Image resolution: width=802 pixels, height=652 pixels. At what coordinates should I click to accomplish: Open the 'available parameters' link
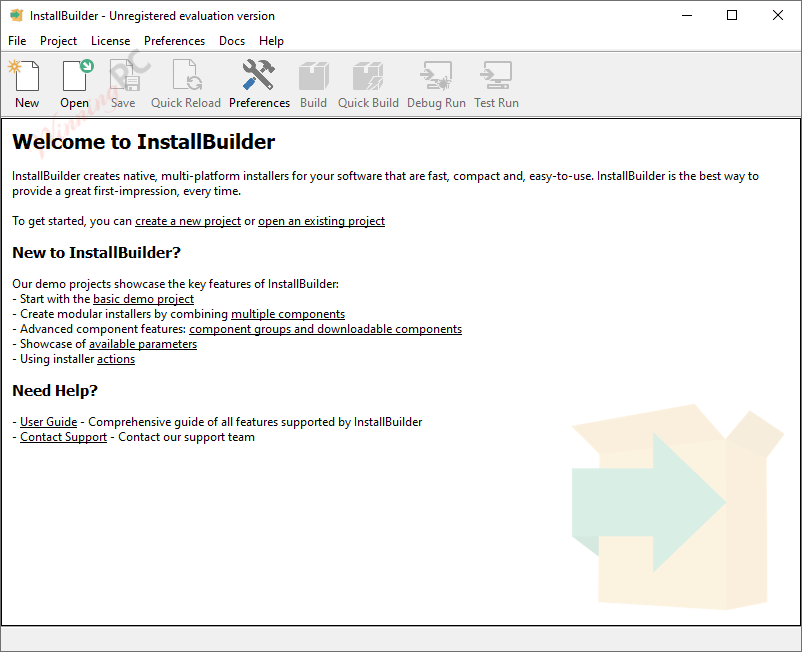(143, 344)
